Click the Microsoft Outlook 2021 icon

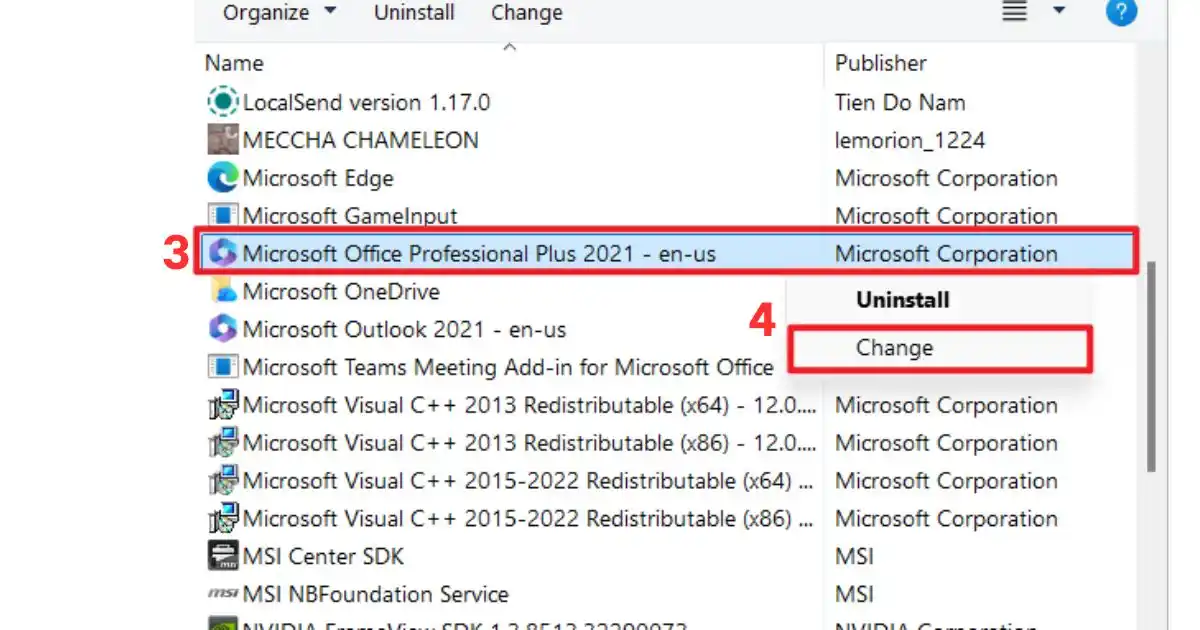point(222,329)
